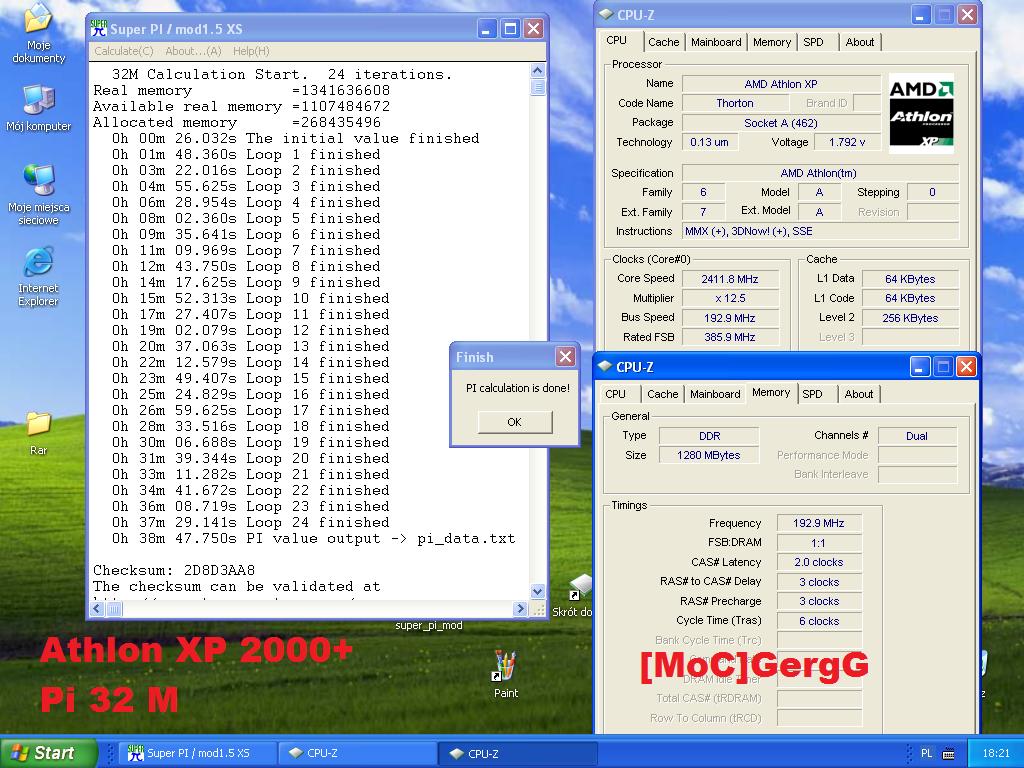This screenshot has height=768, width=1024.
Task: Select CPU tab in lower CPU-Z window
Action: point(615,394)
